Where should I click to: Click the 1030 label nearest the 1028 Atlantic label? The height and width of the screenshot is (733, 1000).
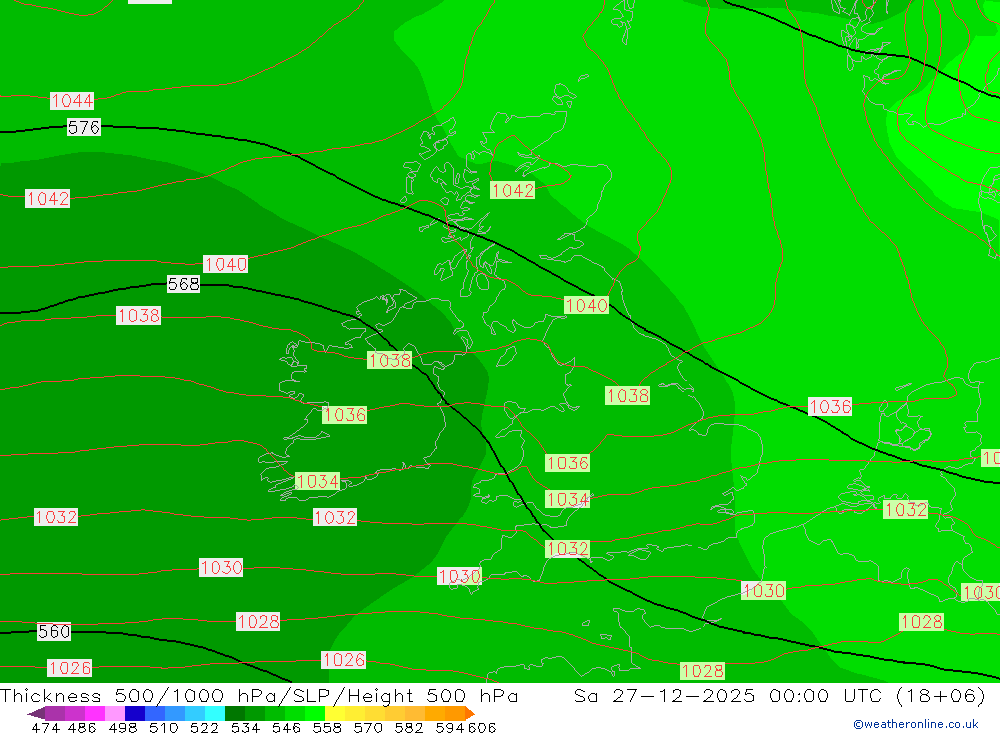(221, 567)
